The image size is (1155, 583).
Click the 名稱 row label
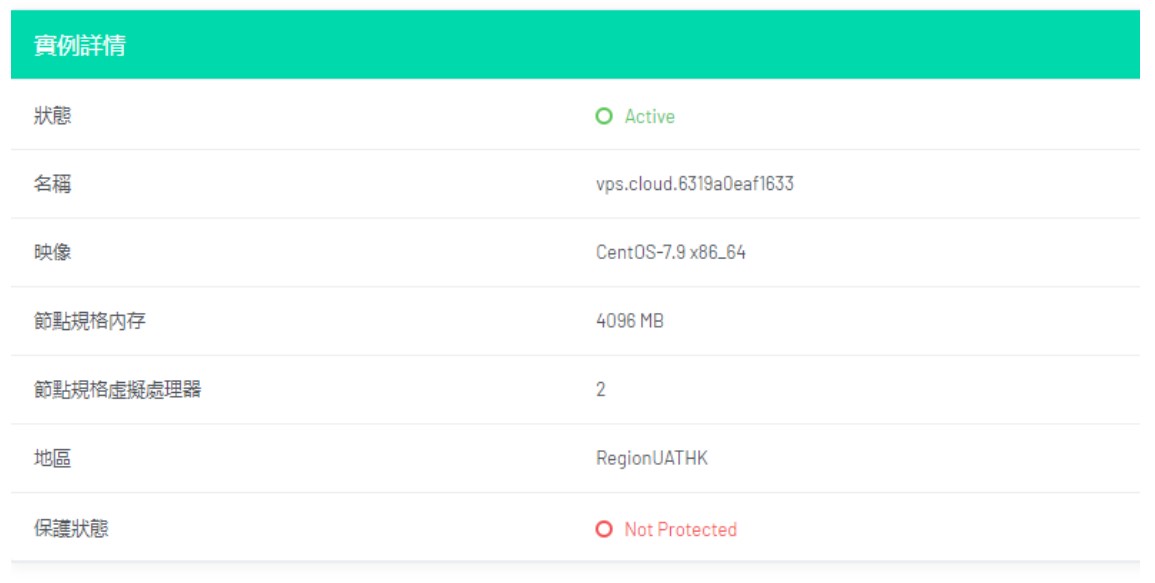tap(53, 184)
